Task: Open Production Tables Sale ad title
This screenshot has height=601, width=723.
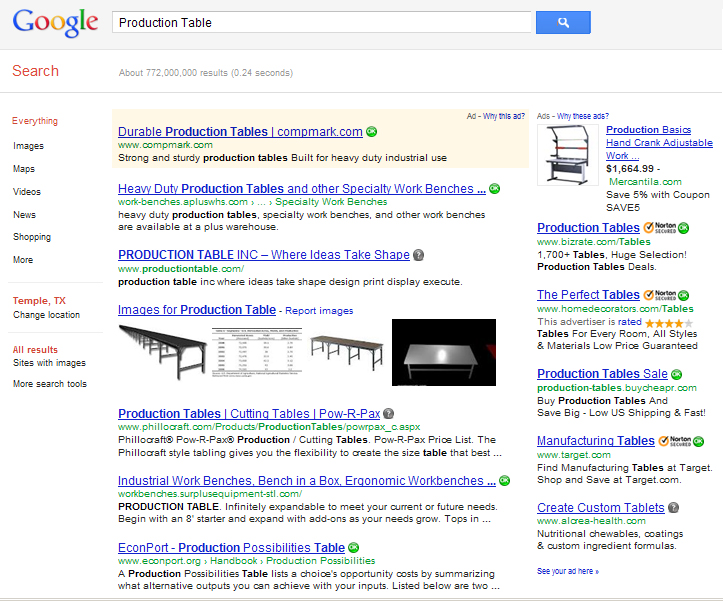Action: click(602, 374)
